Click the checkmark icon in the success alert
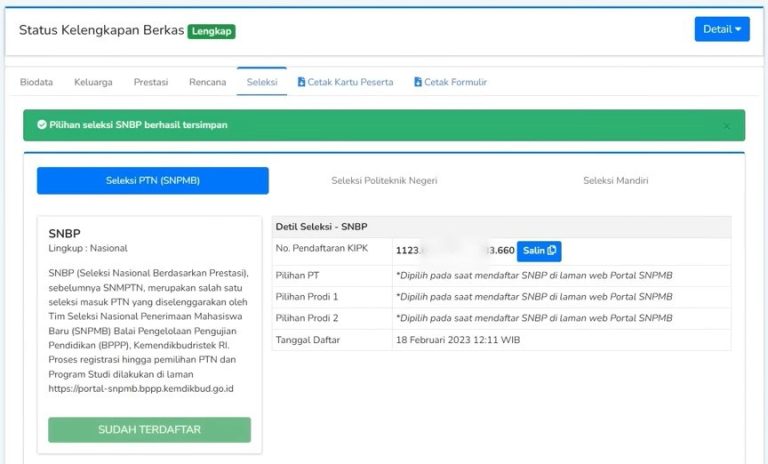This screenshot has width=768, height=464. pyautogui.click(x=42, y=125)
